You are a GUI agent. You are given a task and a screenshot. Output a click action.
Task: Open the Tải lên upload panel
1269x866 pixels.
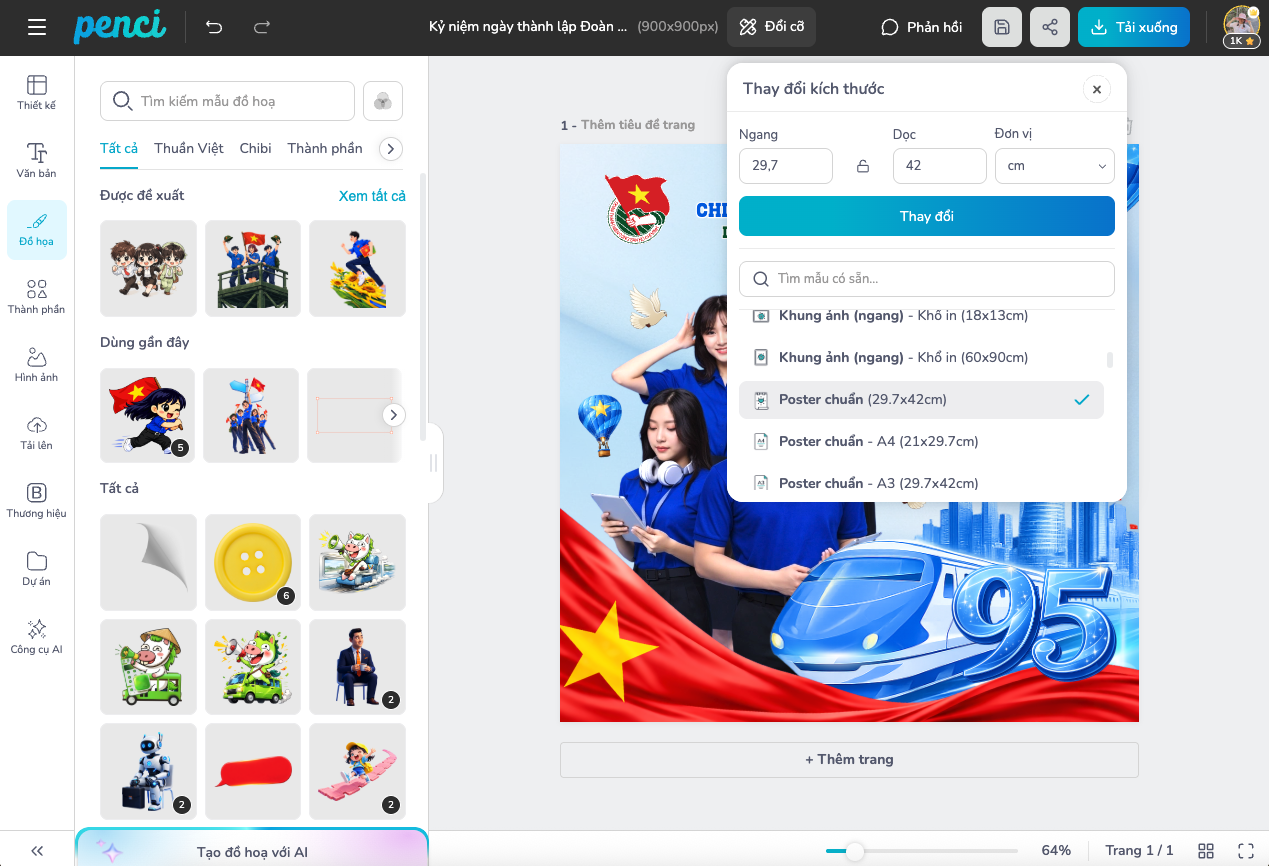pyautogui.click(x=37, y=432)
